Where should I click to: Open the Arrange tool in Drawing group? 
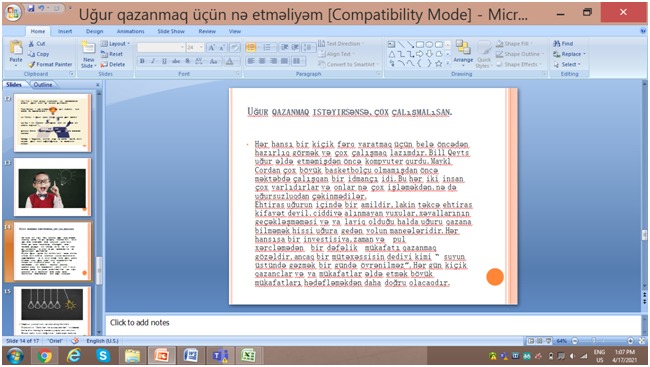463,51
